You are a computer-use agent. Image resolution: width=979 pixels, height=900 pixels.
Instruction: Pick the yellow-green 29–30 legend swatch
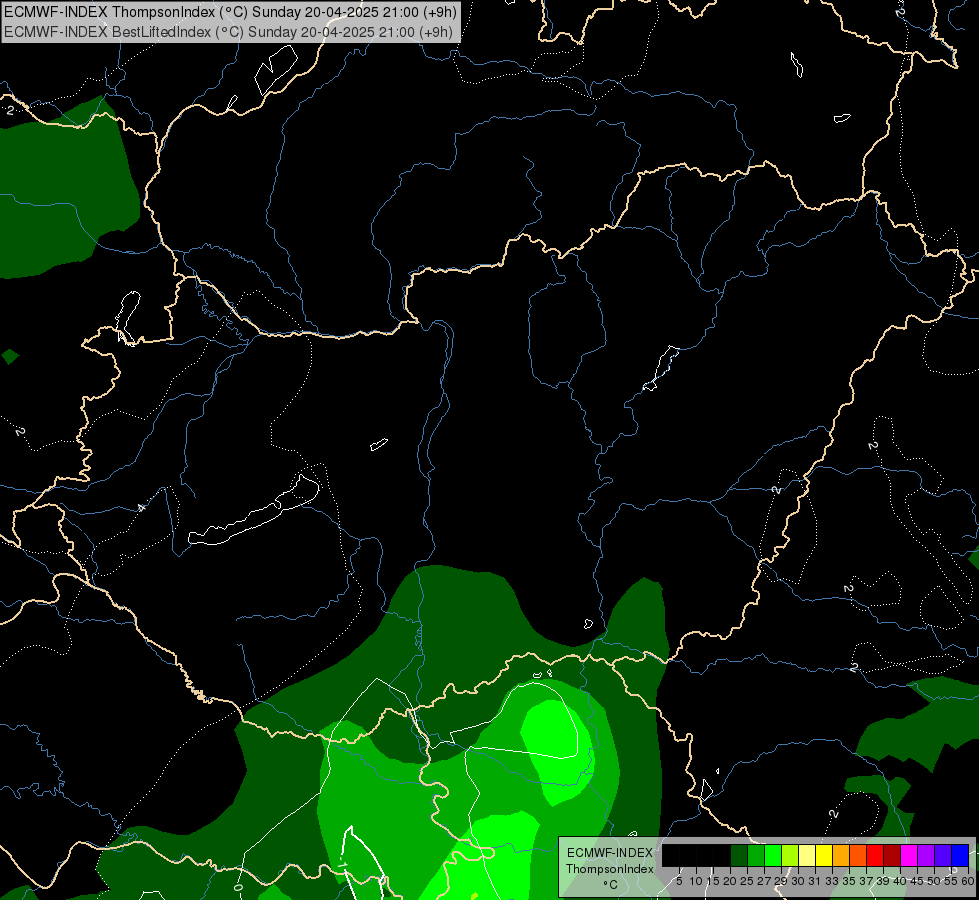click(x=790, y=855)
